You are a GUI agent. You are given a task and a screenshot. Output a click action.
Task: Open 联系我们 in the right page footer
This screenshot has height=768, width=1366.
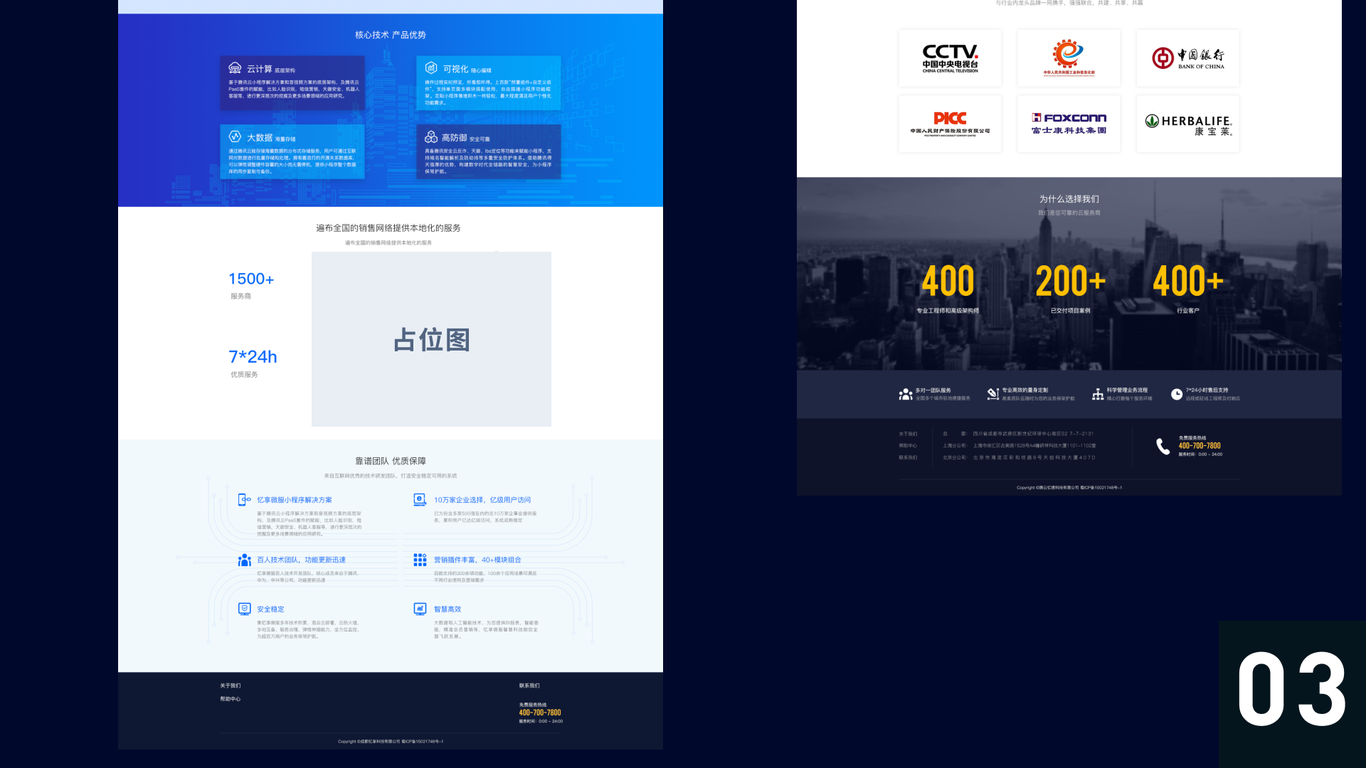coord(908,458)
